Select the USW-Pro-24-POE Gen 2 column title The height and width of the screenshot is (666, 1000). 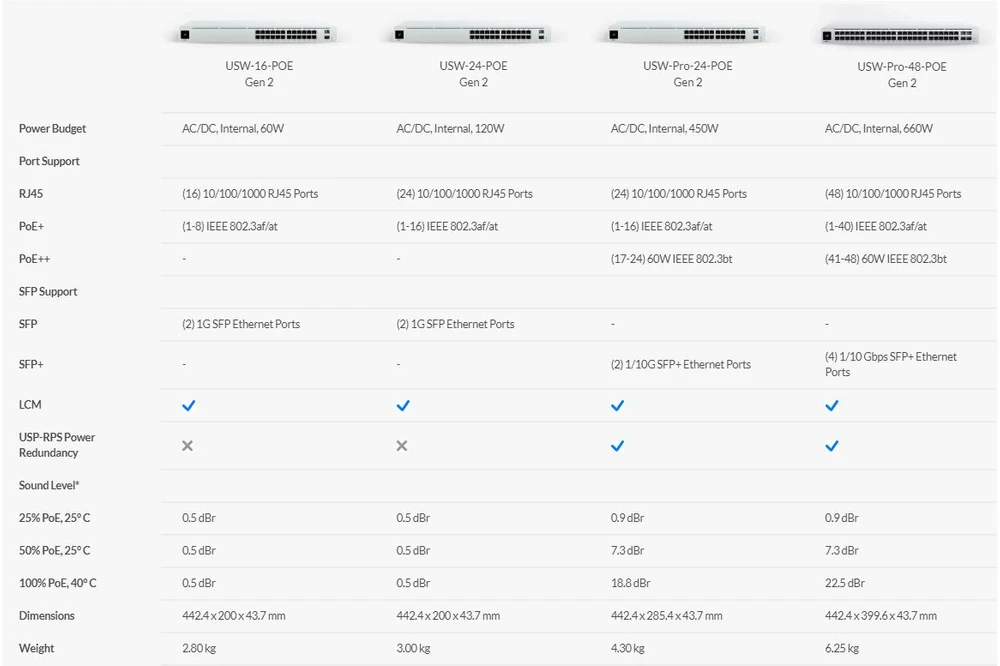click(687, 74)
